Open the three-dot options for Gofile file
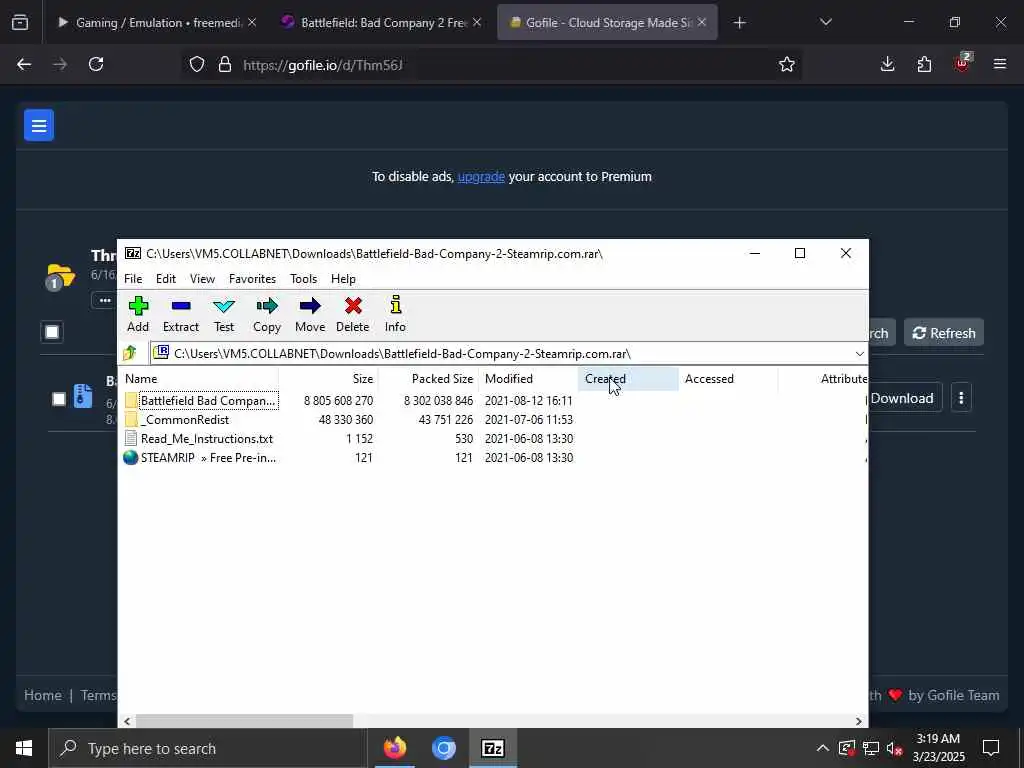The height and width of the screenshot is (768, 1024). click(x=961, y=398)
